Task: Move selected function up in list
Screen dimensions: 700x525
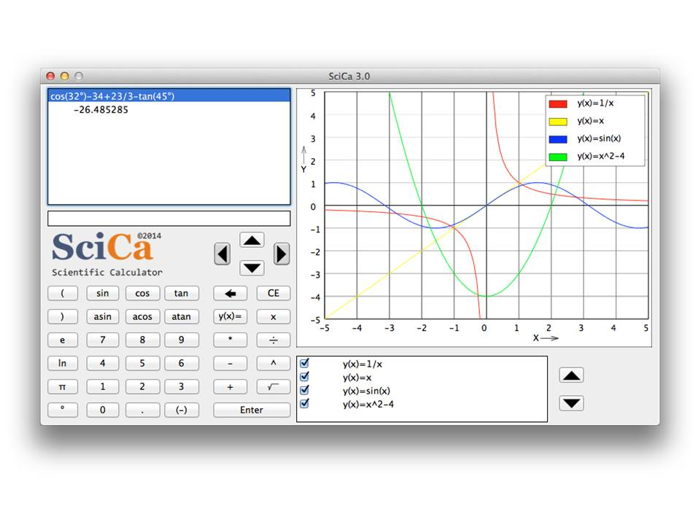Action: click(x=571, y=376)
